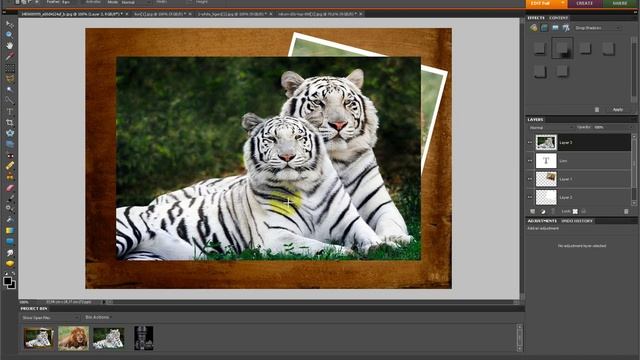Select the Gradient tool

[x=9, y=231]
